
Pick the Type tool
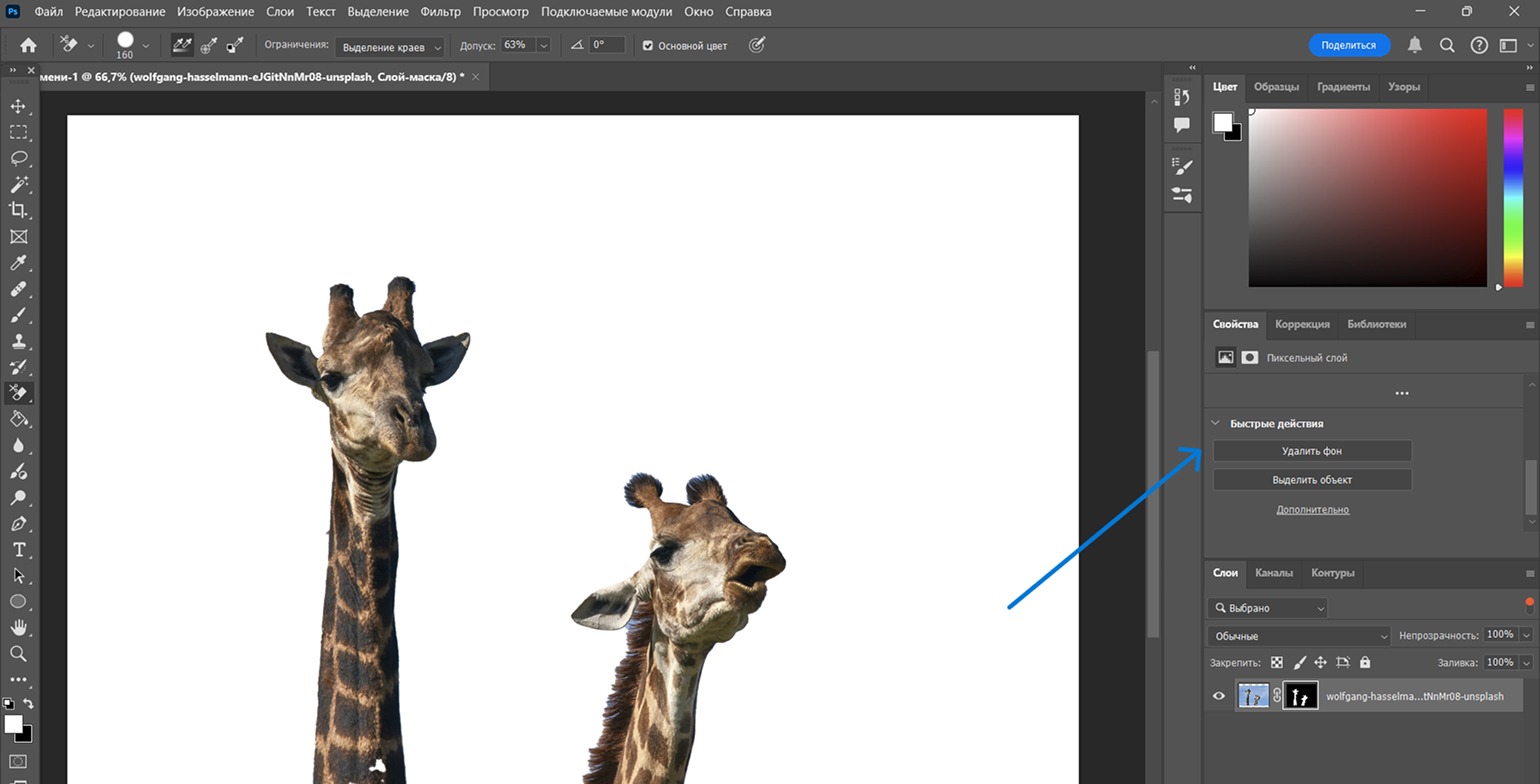tap(18, 549)
